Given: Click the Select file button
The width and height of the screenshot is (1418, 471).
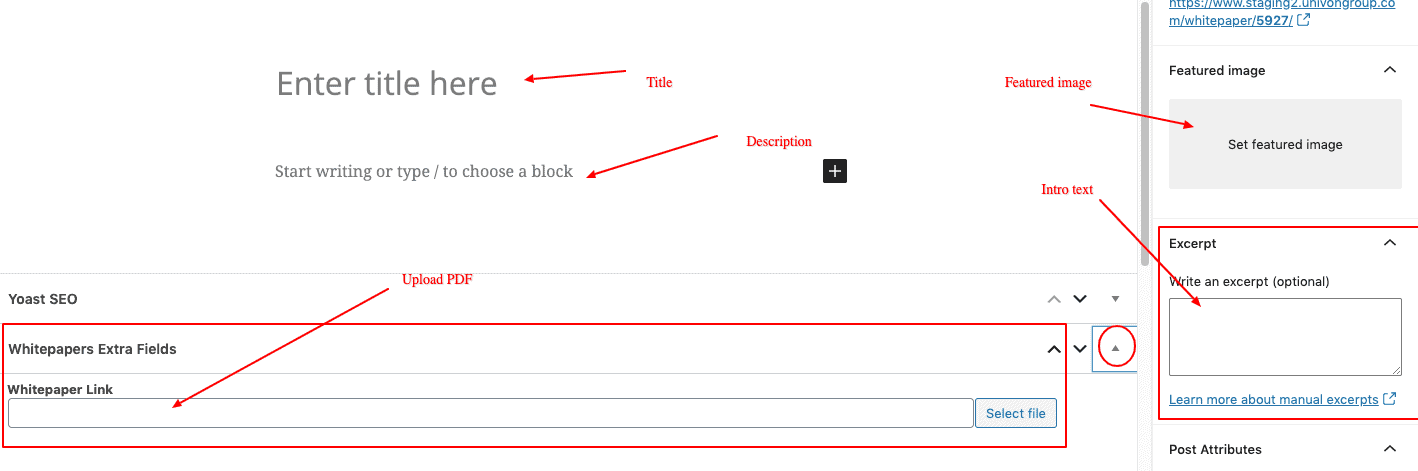Looking at the screenshot, I should pyautogui.click(x=1016, y=413).
